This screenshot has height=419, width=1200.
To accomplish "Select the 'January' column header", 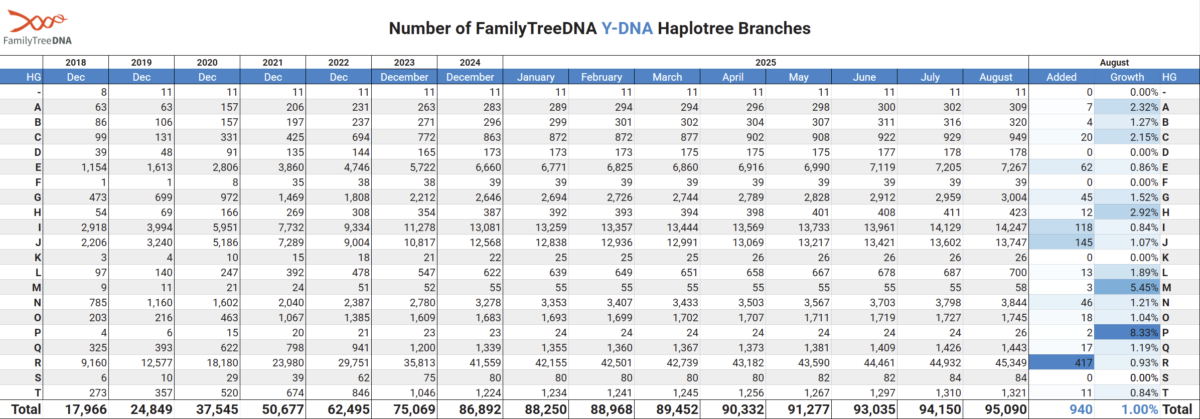I will tap(536, 77).
